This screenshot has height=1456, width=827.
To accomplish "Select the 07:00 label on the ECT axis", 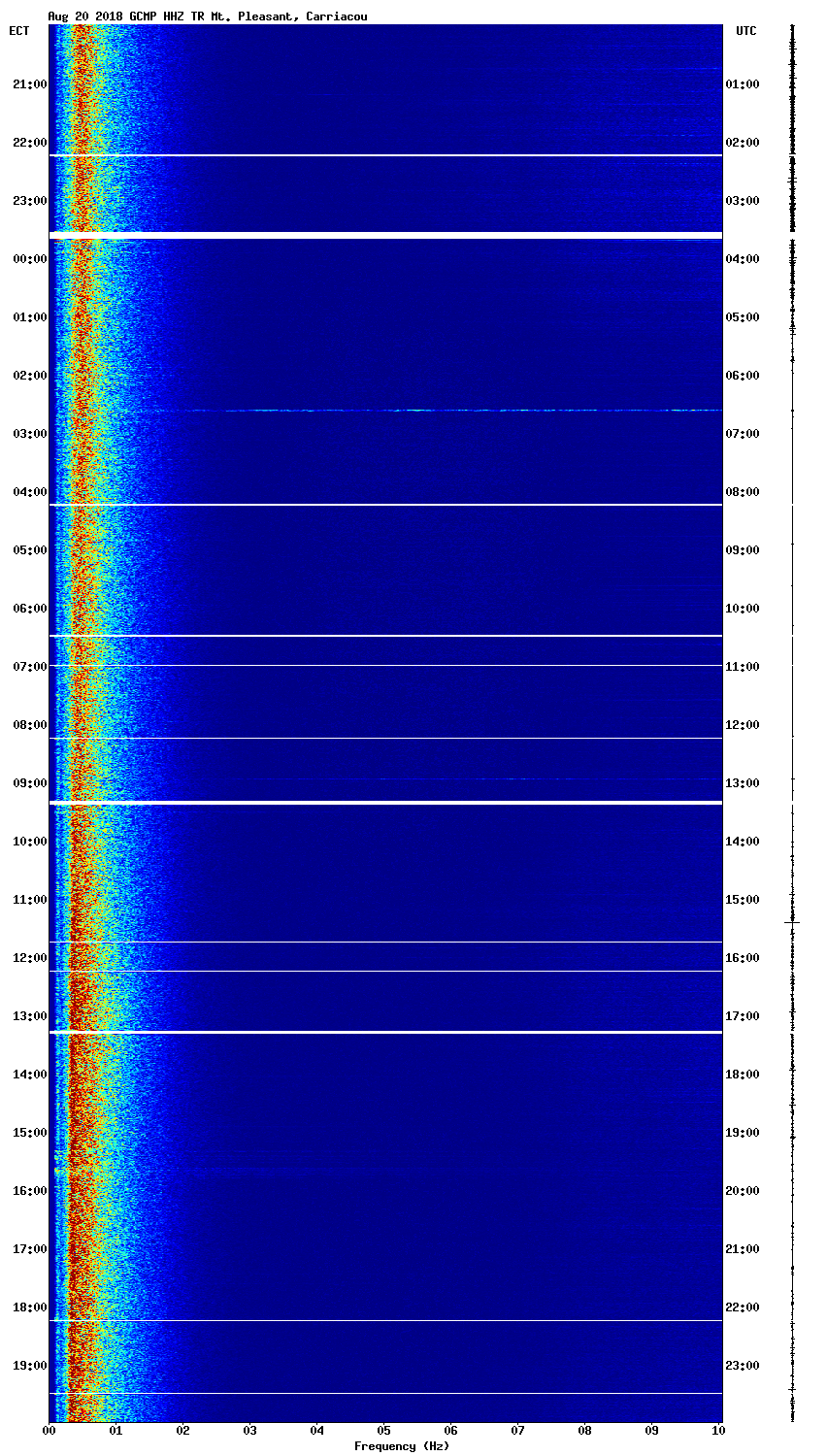I will pyautogui.click(x=30, y=667).
